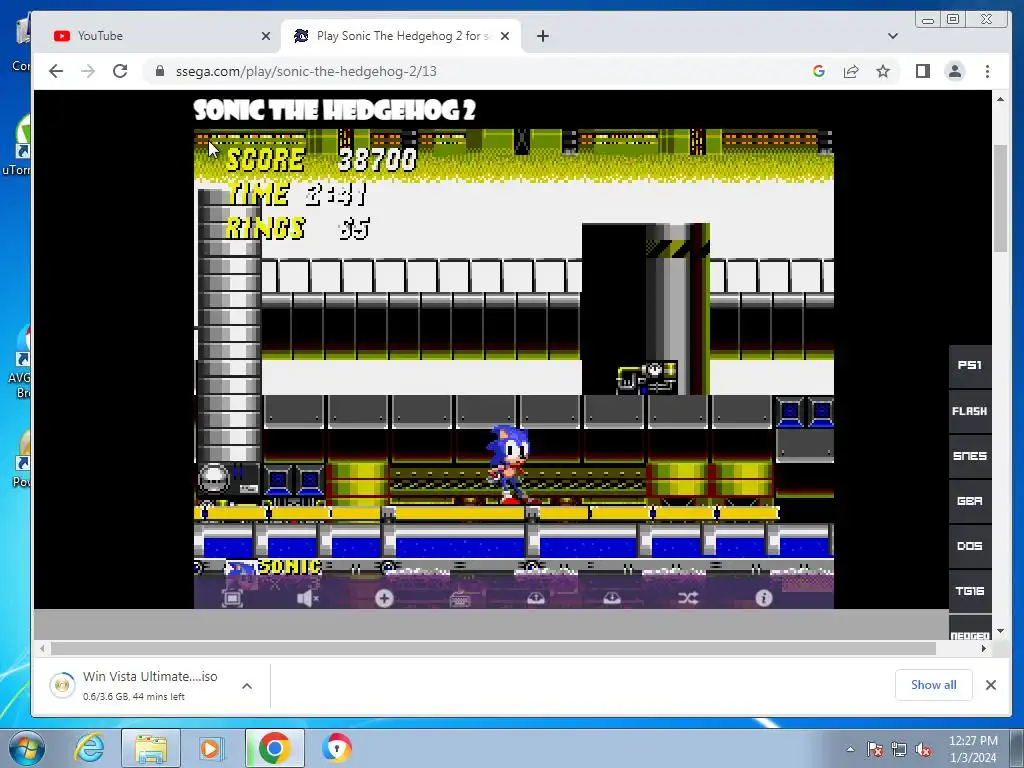Open the SNES games sidebar tab
Viewport: 1024px width, 768px height.
coord(970,456)
